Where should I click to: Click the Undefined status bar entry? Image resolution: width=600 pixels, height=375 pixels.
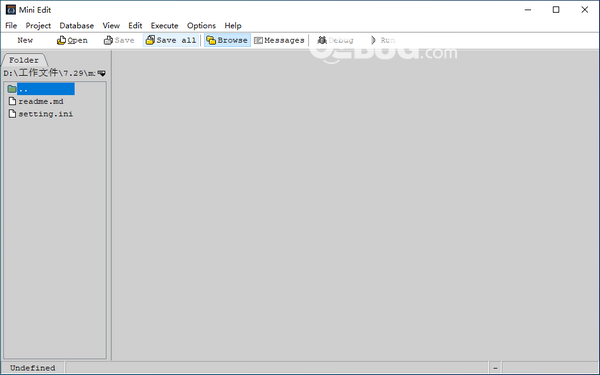(x=33, y=368)
